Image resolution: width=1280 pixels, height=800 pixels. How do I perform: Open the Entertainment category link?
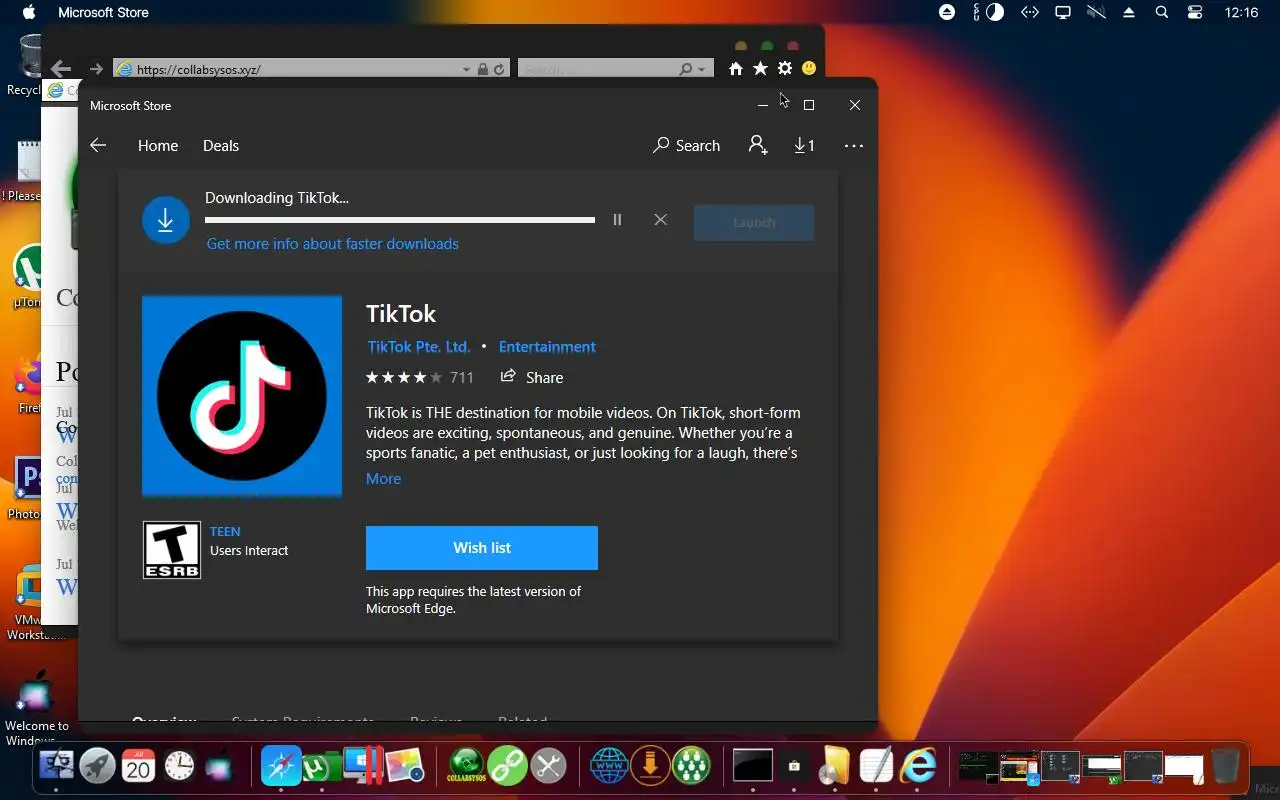(547, 347)
